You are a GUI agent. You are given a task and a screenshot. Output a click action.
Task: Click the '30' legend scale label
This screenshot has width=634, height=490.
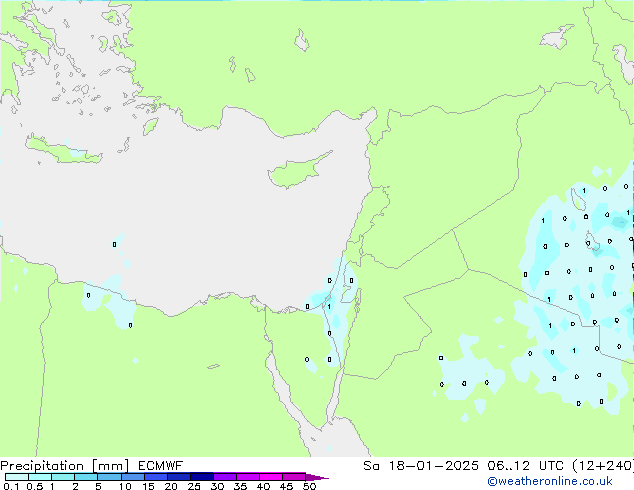pyautogui.click(x=217, y=486)
